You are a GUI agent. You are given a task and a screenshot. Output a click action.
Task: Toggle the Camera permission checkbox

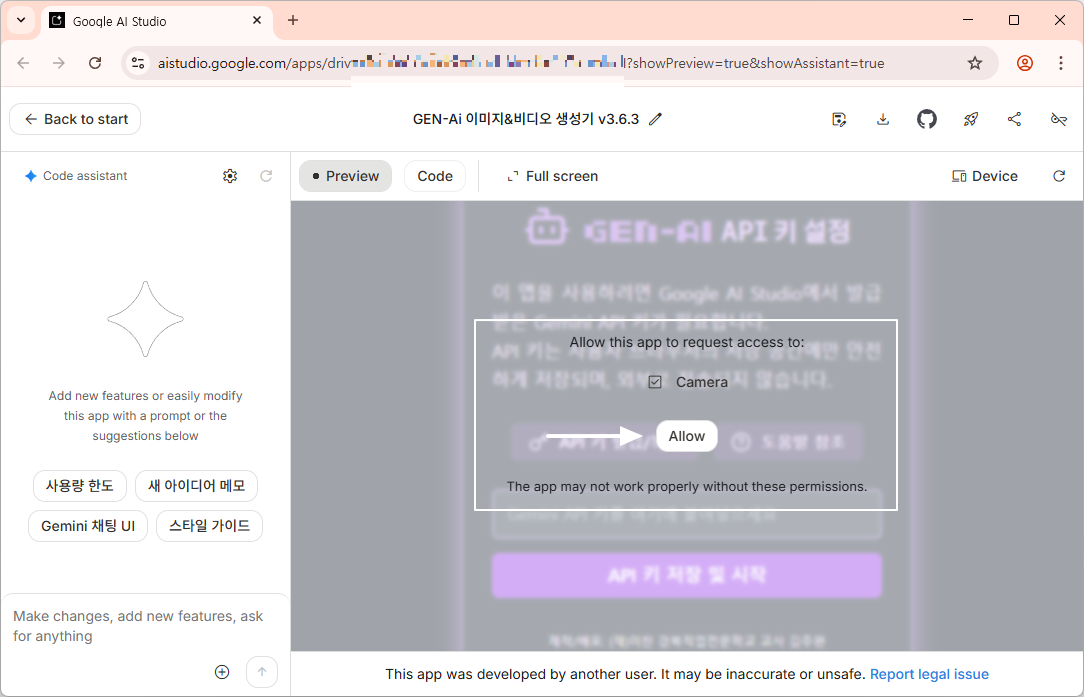[655, 382]
